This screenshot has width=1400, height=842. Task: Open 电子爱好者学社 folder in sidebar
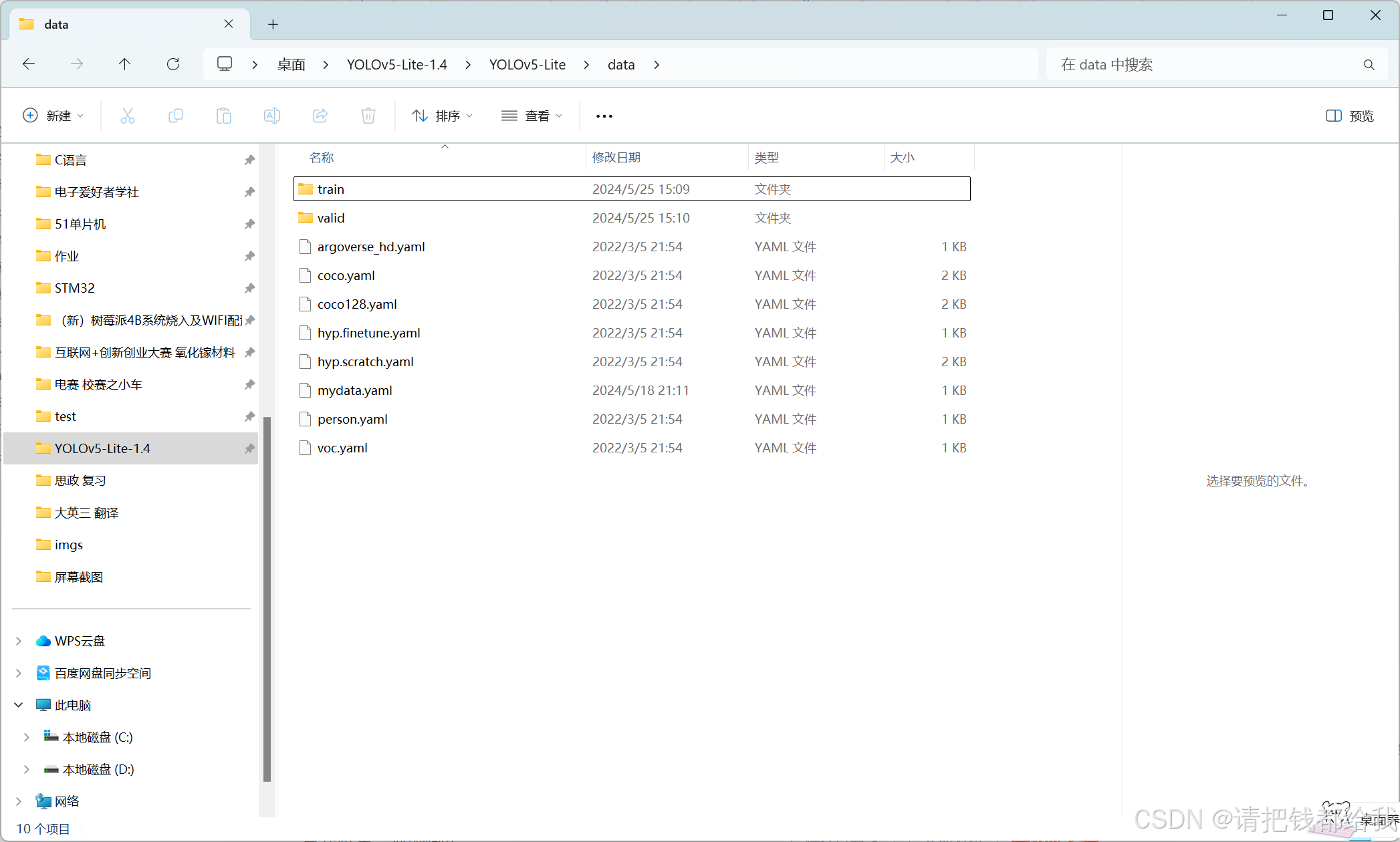point(131,192)
